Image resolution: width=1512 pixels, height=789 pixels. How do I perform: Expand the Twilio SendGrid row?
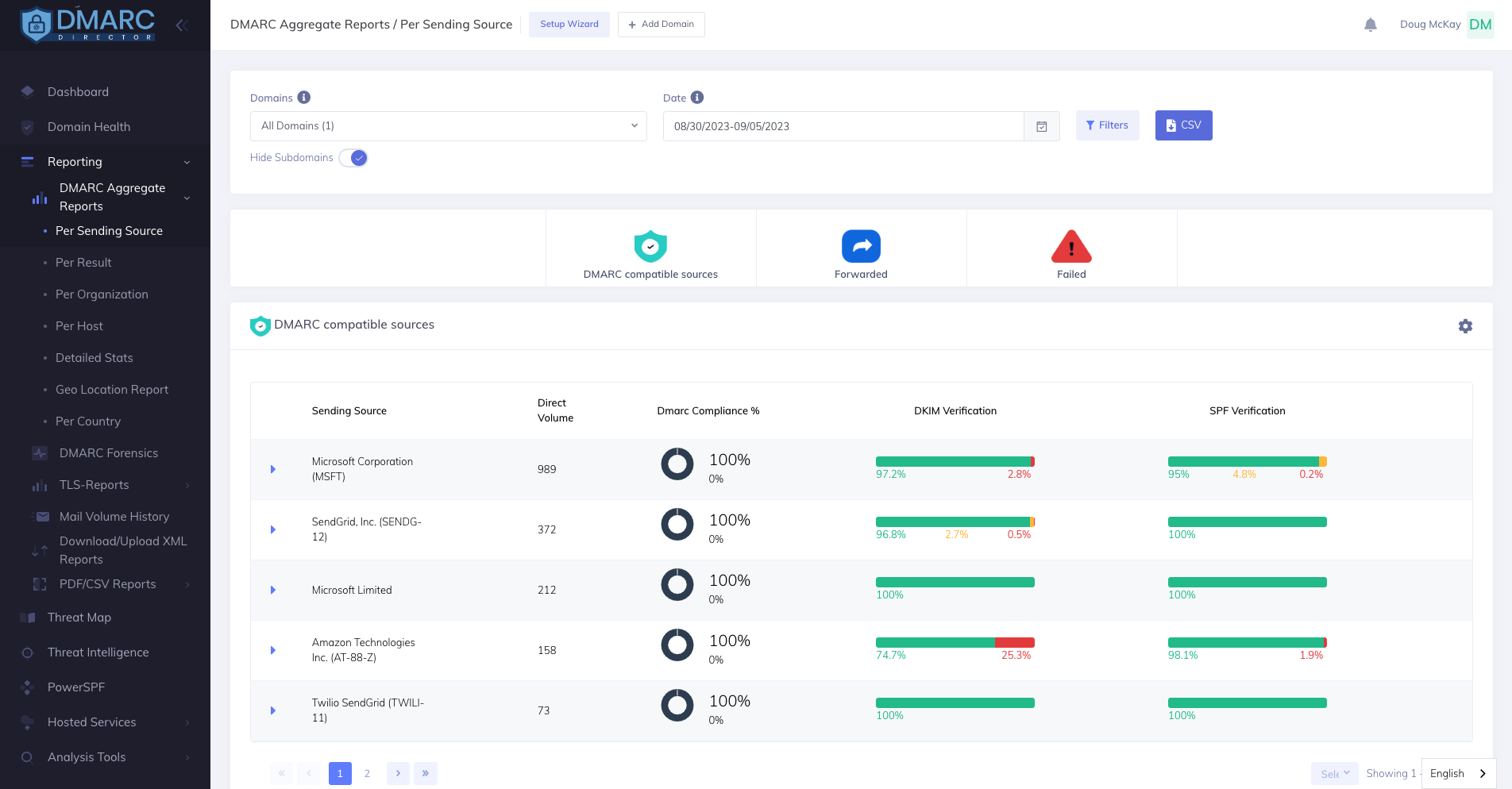(273, 710)
